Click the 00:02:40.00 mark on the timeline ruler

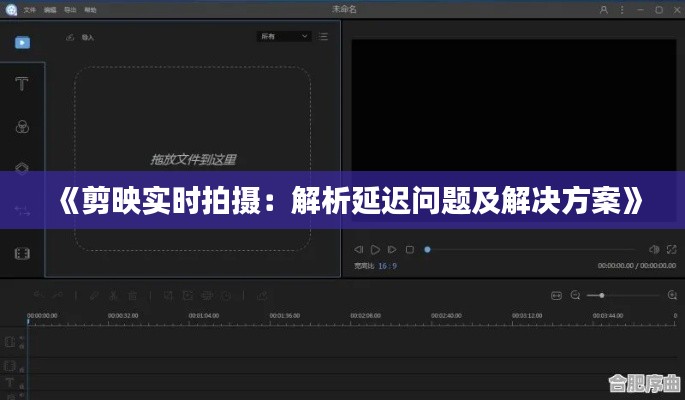coord(446,316)
